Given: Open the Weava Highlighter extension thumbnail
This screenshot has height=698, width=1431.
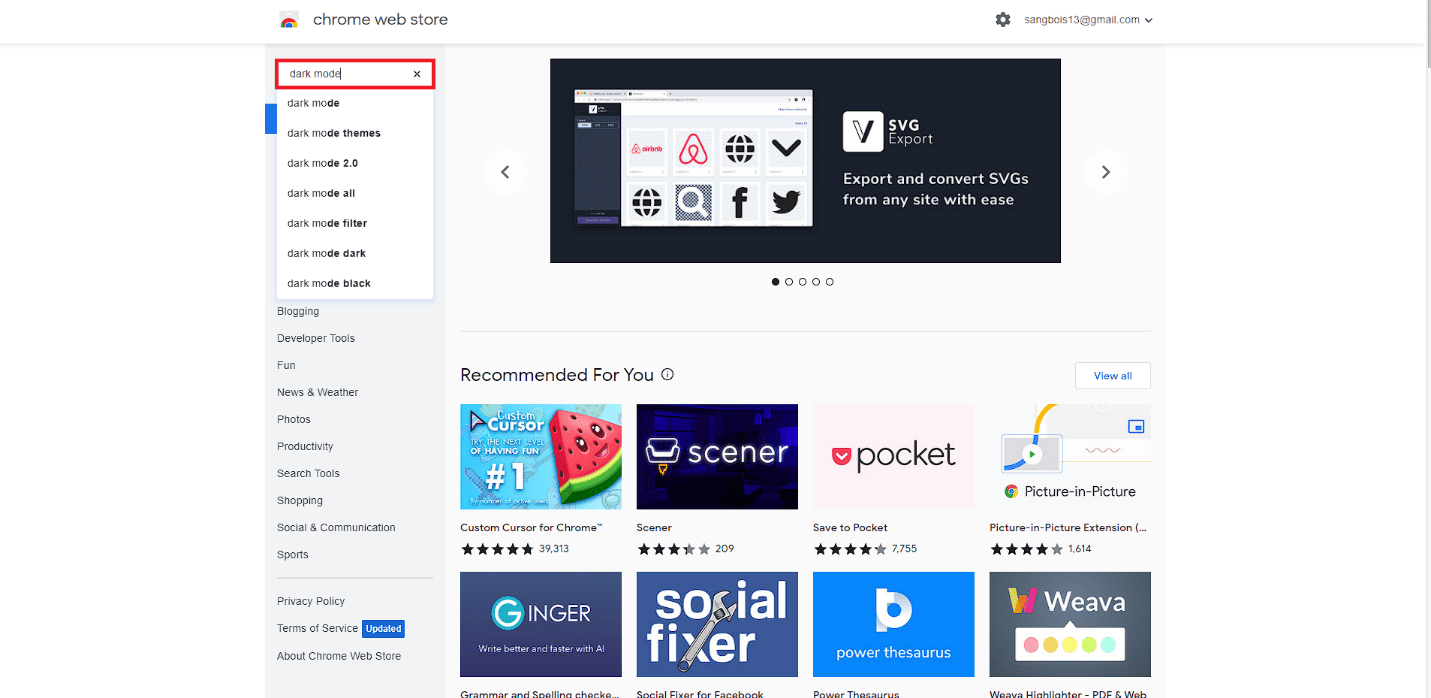Looking at the screenshot, I should [1070, 624].
